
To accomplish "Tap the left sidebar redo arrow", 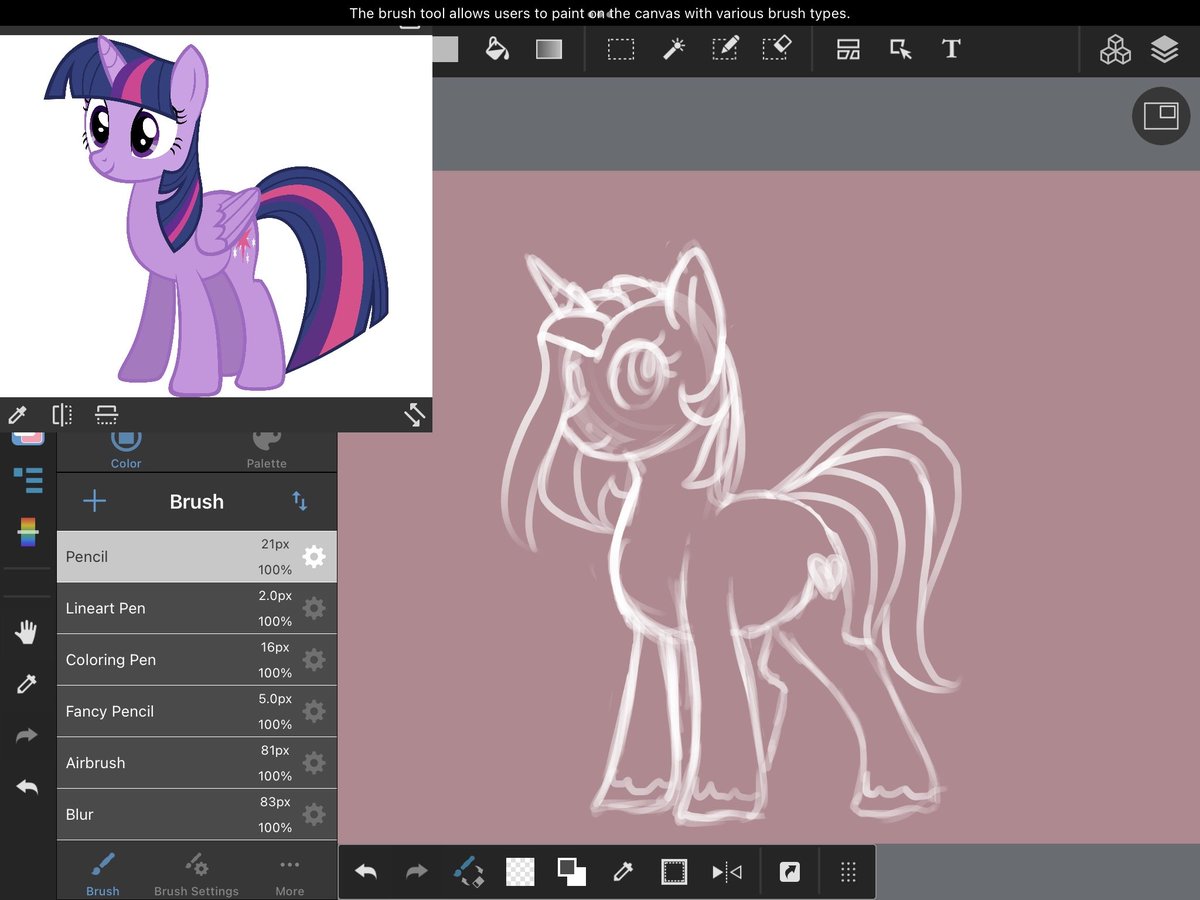I will click(27, 736).
